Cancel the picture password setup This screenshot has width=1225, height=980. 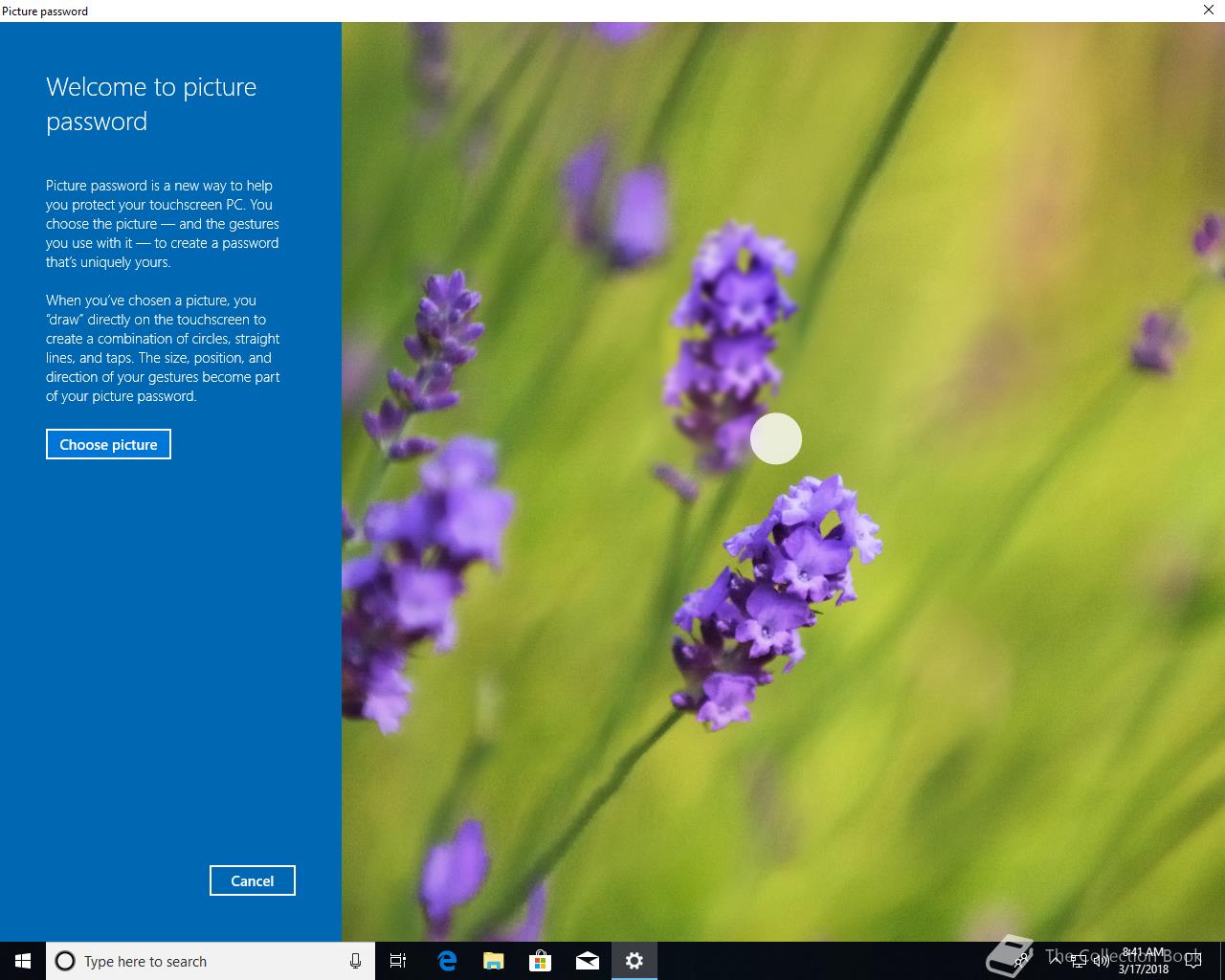point(253,880)
